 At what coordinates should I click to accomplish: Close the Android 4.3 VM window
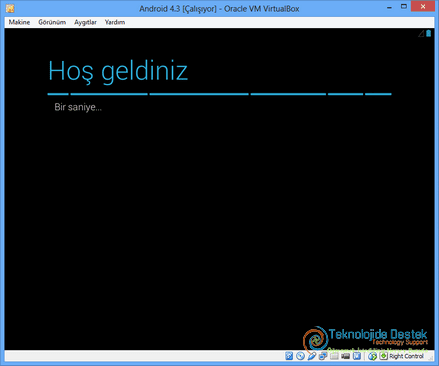(x=423, y=6)
